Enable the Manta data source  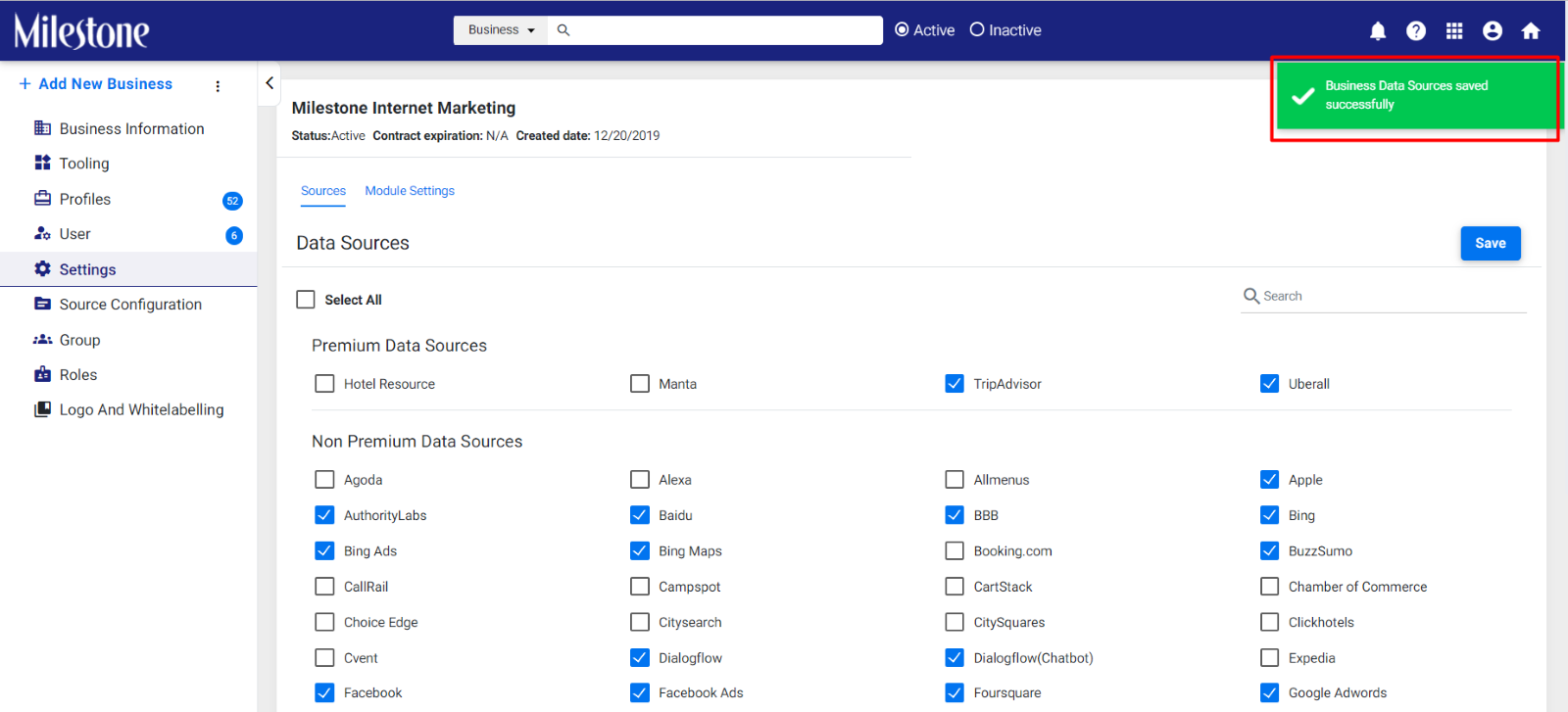tap(640, 384)
